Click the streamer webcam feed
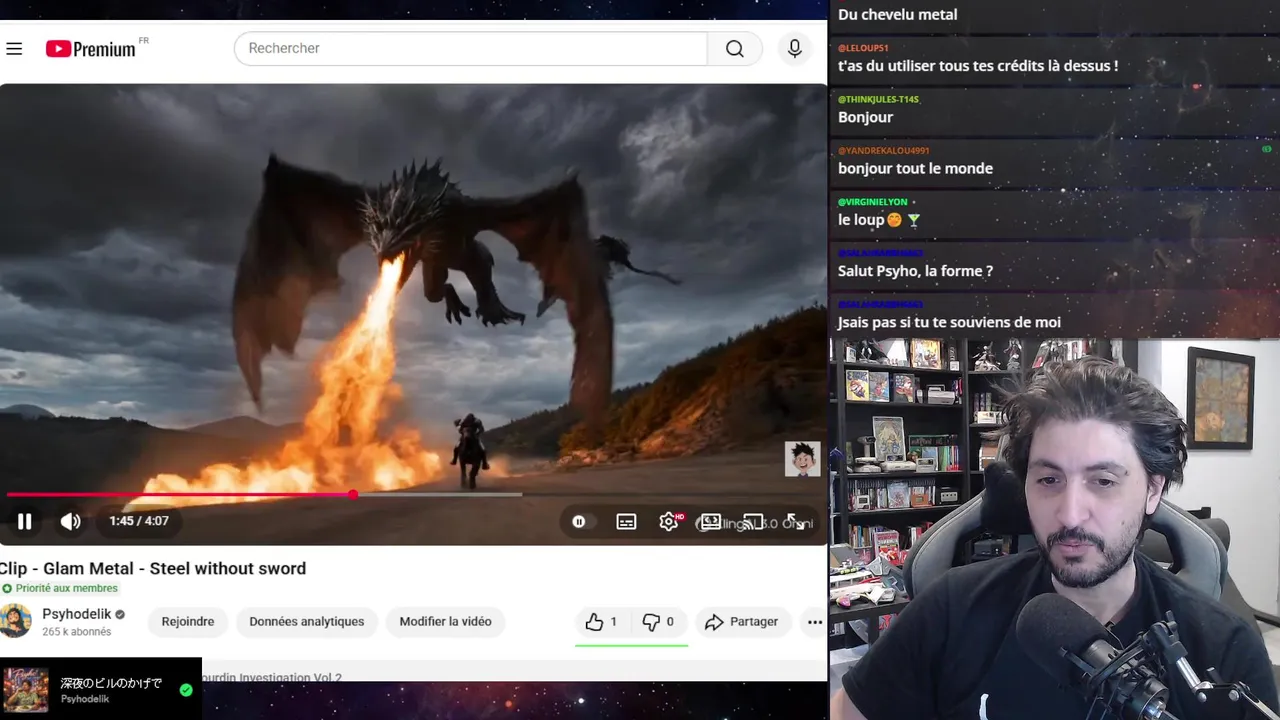 [1055, 530]
